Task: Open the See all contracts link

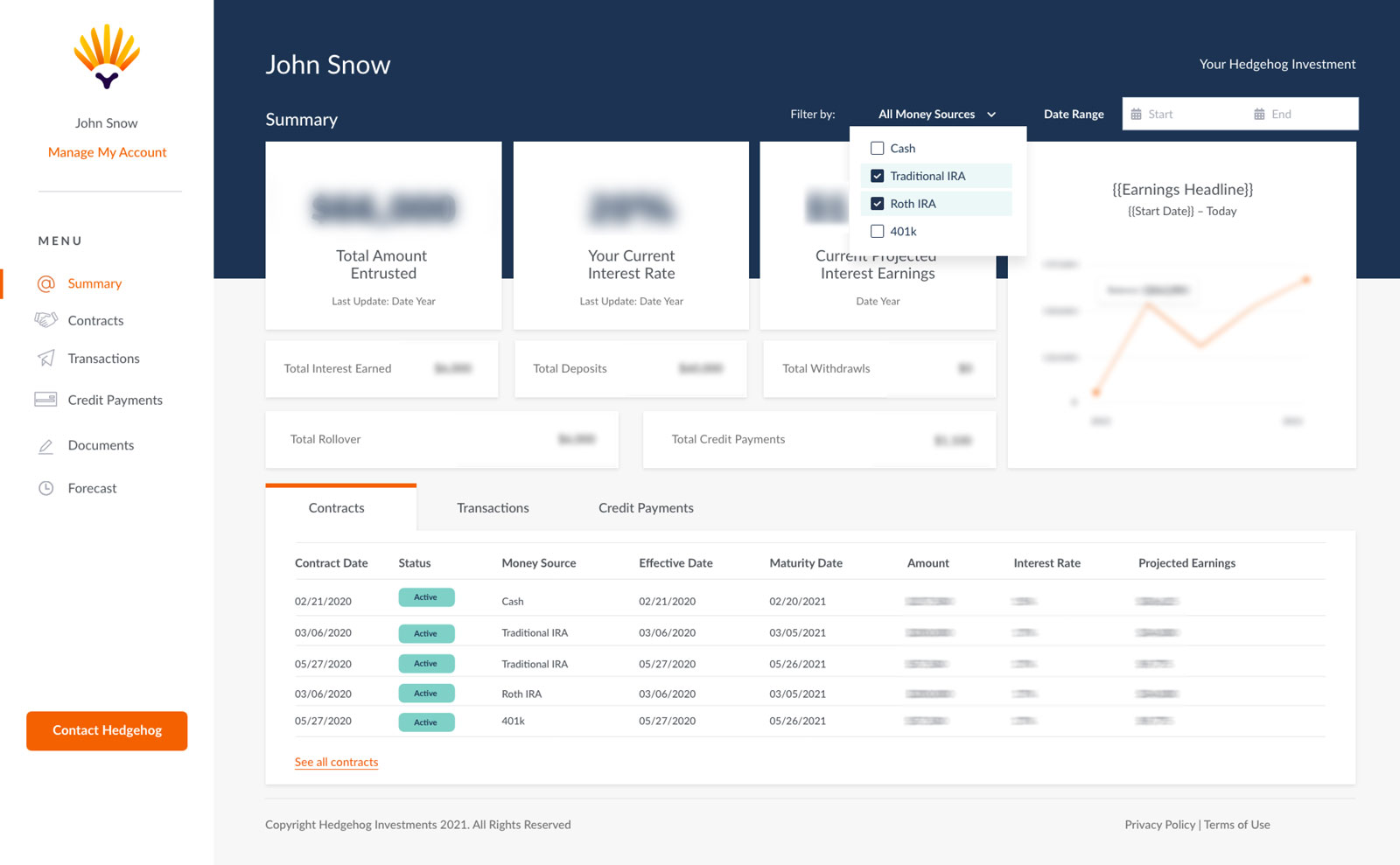Action: click(336, 763)
